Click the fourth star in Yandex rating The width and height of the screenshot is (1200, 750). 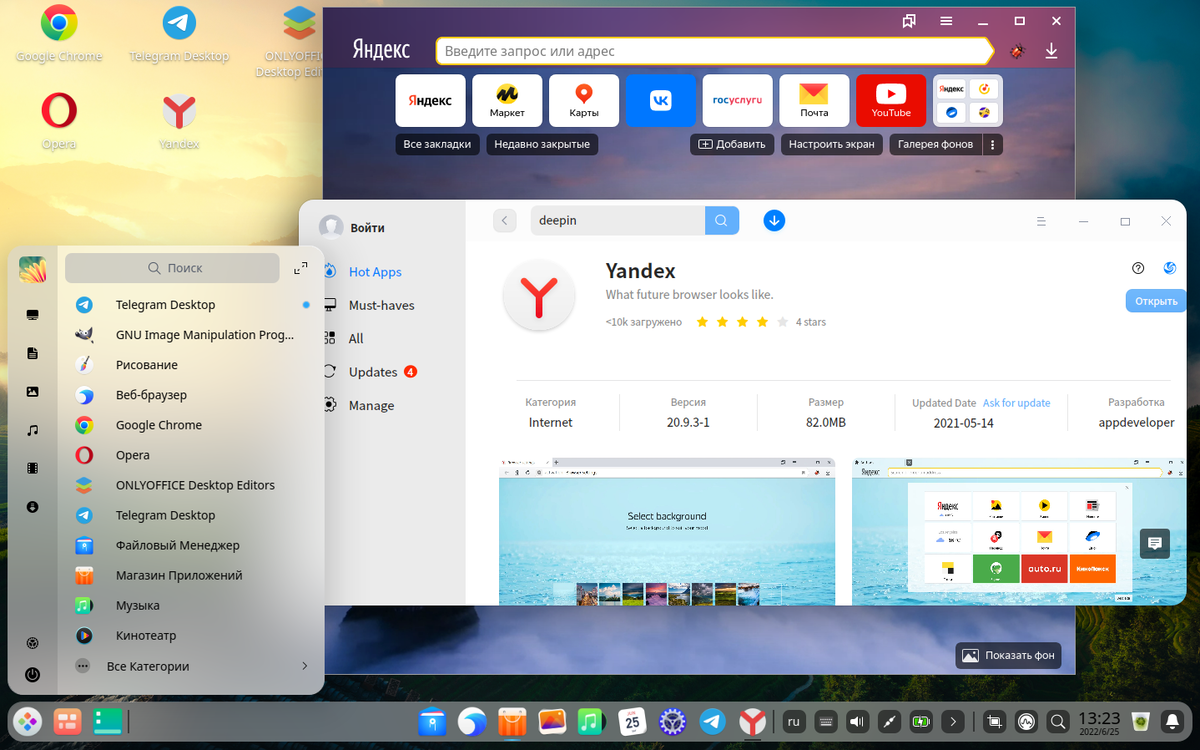point(762,322)
